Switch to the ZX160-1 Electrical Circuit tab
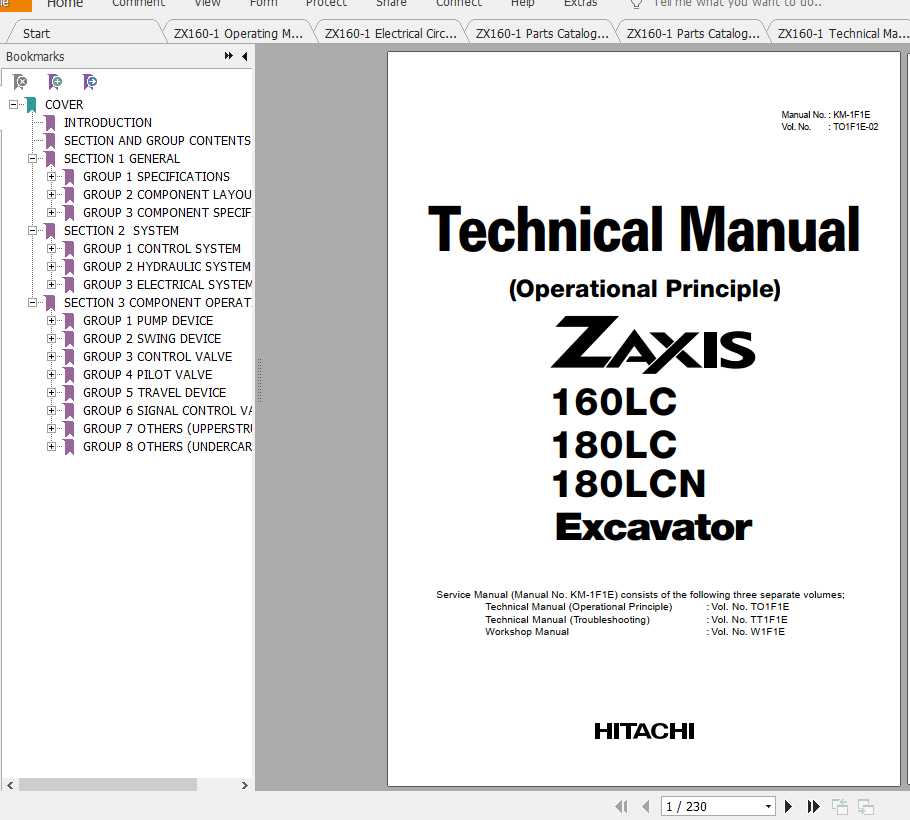This screenshot has width=910, height=820. coord(389,32)
